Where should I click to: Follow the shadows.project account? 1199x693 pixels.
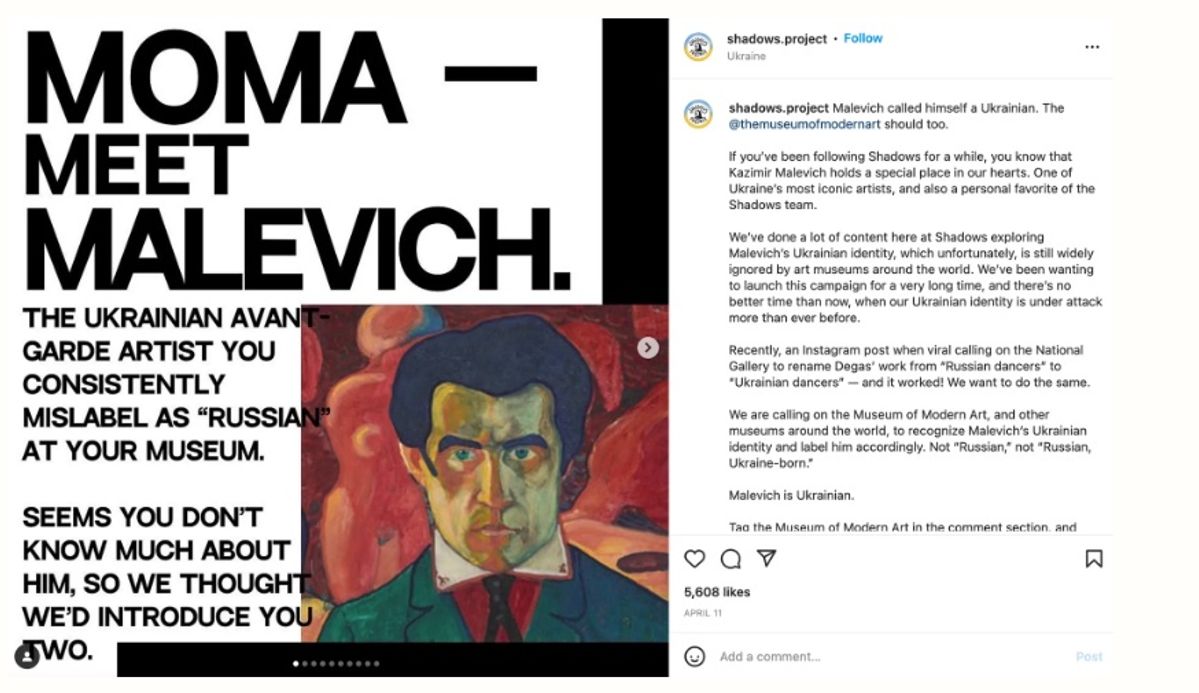(x=863, y=38)
